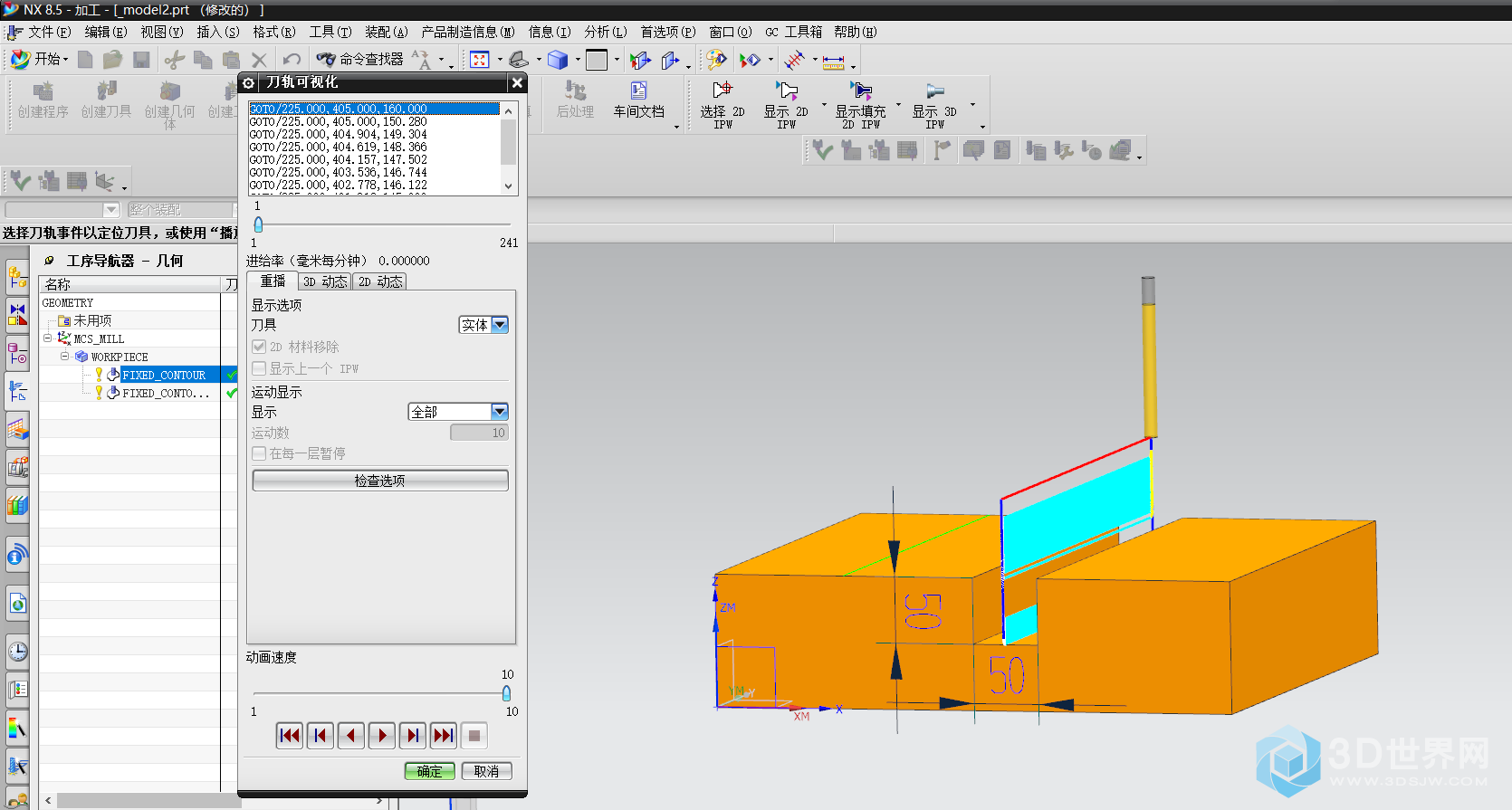This screenshot has height=810, width=1512.
Task: Click the New file icon
Action: click(85, 60)
